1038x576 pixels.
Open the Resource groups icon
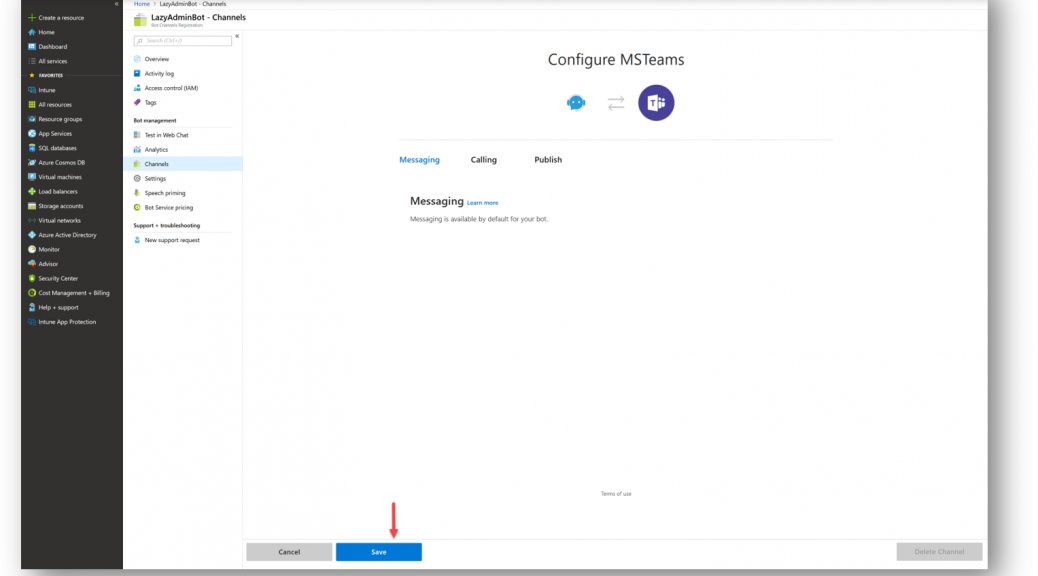[x=32, y=119]
